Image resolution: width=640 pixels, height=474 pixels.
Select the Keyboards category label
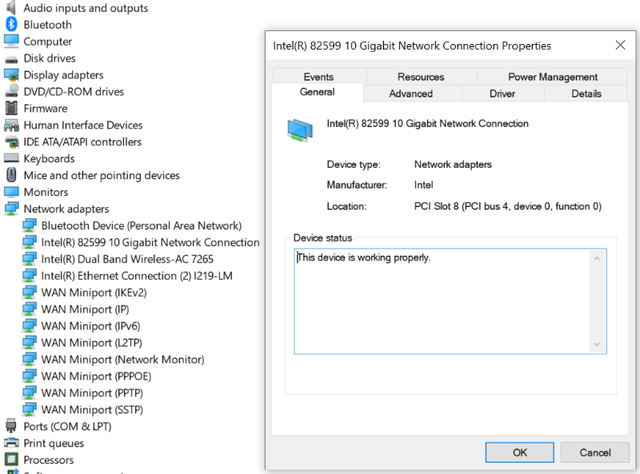click(x=49, y=158)
